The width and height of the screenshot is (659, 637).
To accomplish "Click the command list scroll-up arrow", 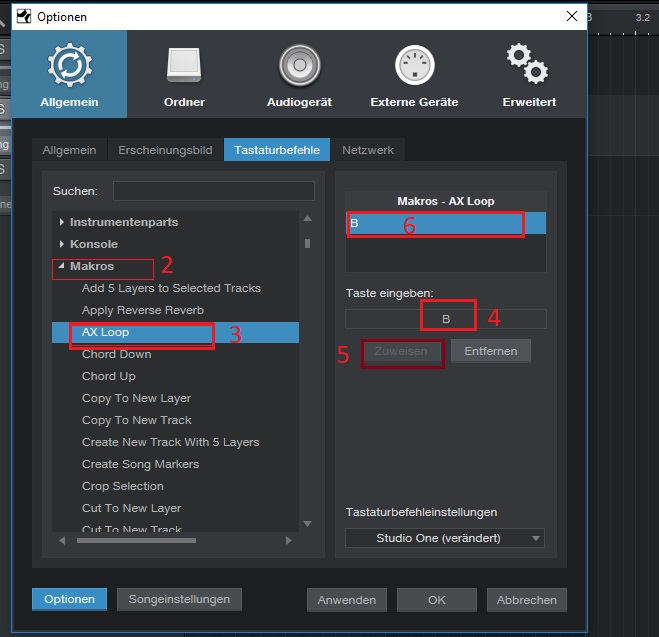I will click(x=308, y=218).
